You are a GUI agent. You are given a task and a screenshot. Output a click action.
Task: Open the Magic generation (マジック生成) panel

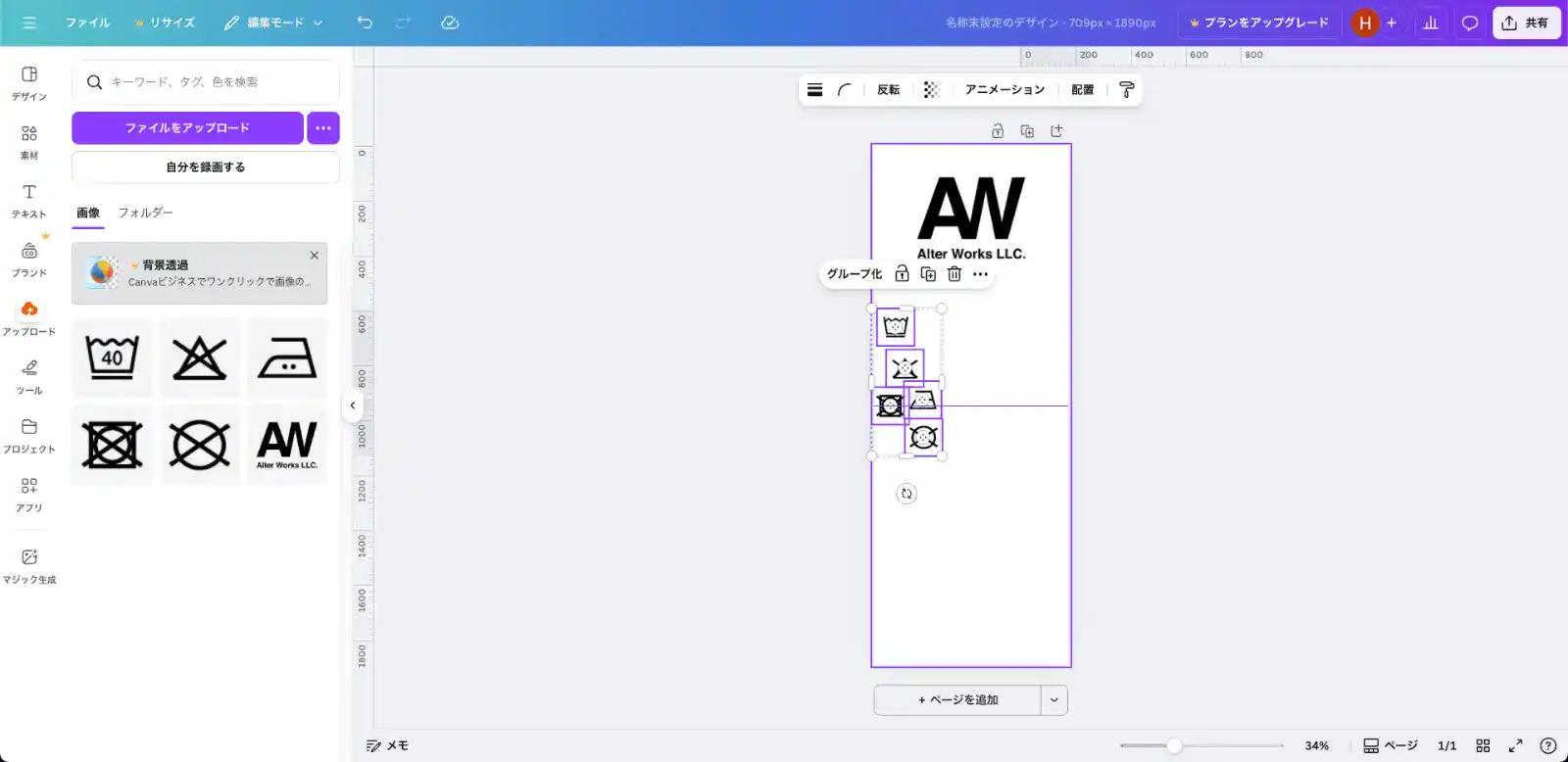29,565
